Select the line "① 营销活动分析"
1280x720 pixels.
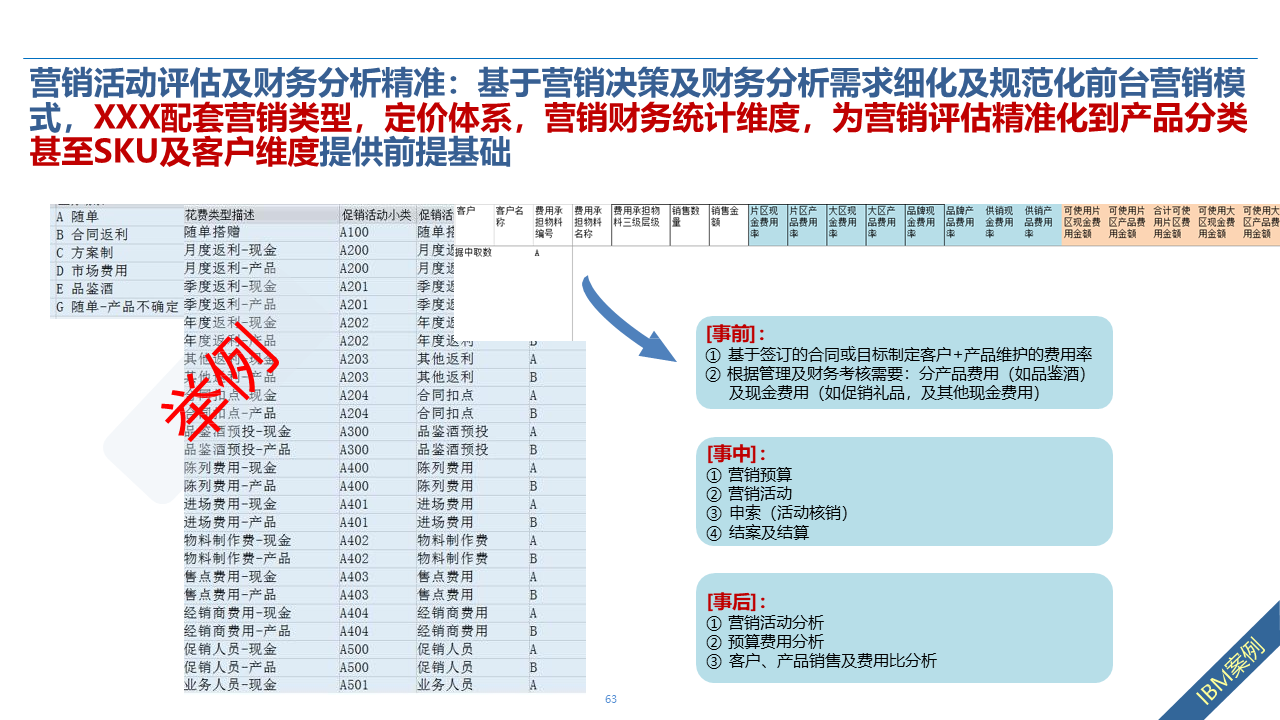(x=765, y=622)
